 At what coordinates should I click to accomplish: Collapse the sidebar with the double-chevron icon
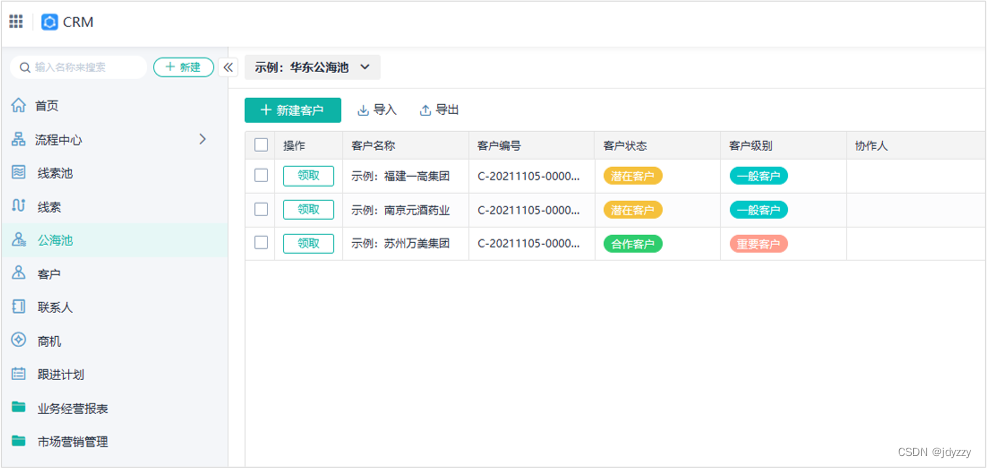tap(228, 67)
